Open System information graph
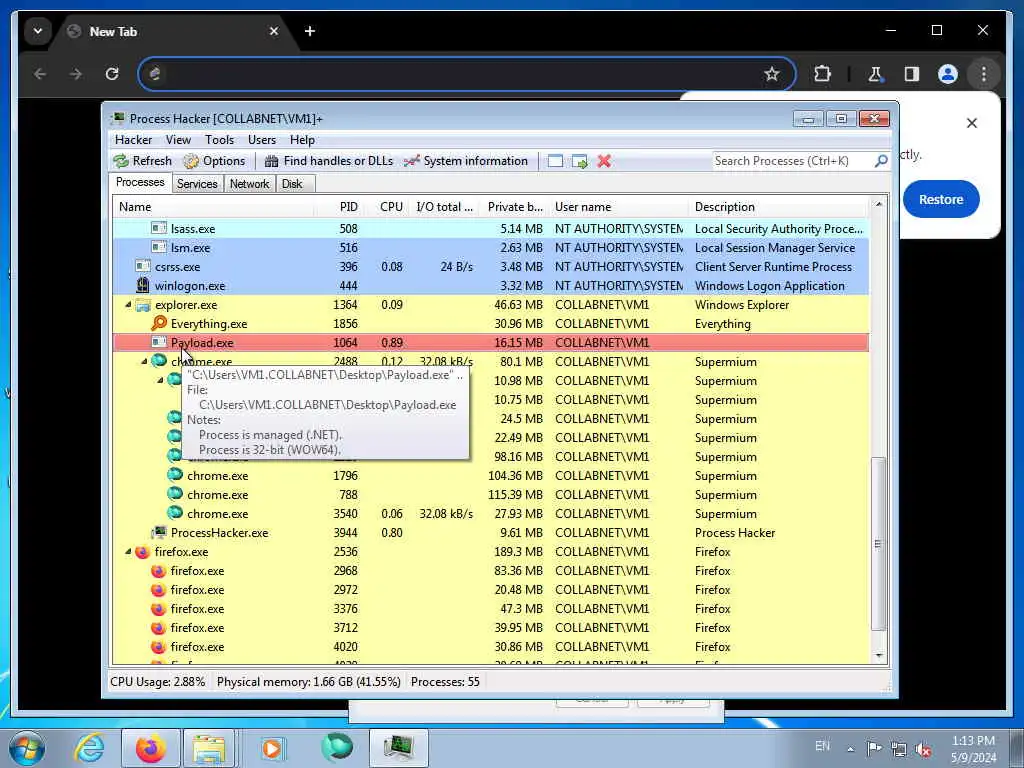The height and width of the screenshot is (768, 1024). 466,161
